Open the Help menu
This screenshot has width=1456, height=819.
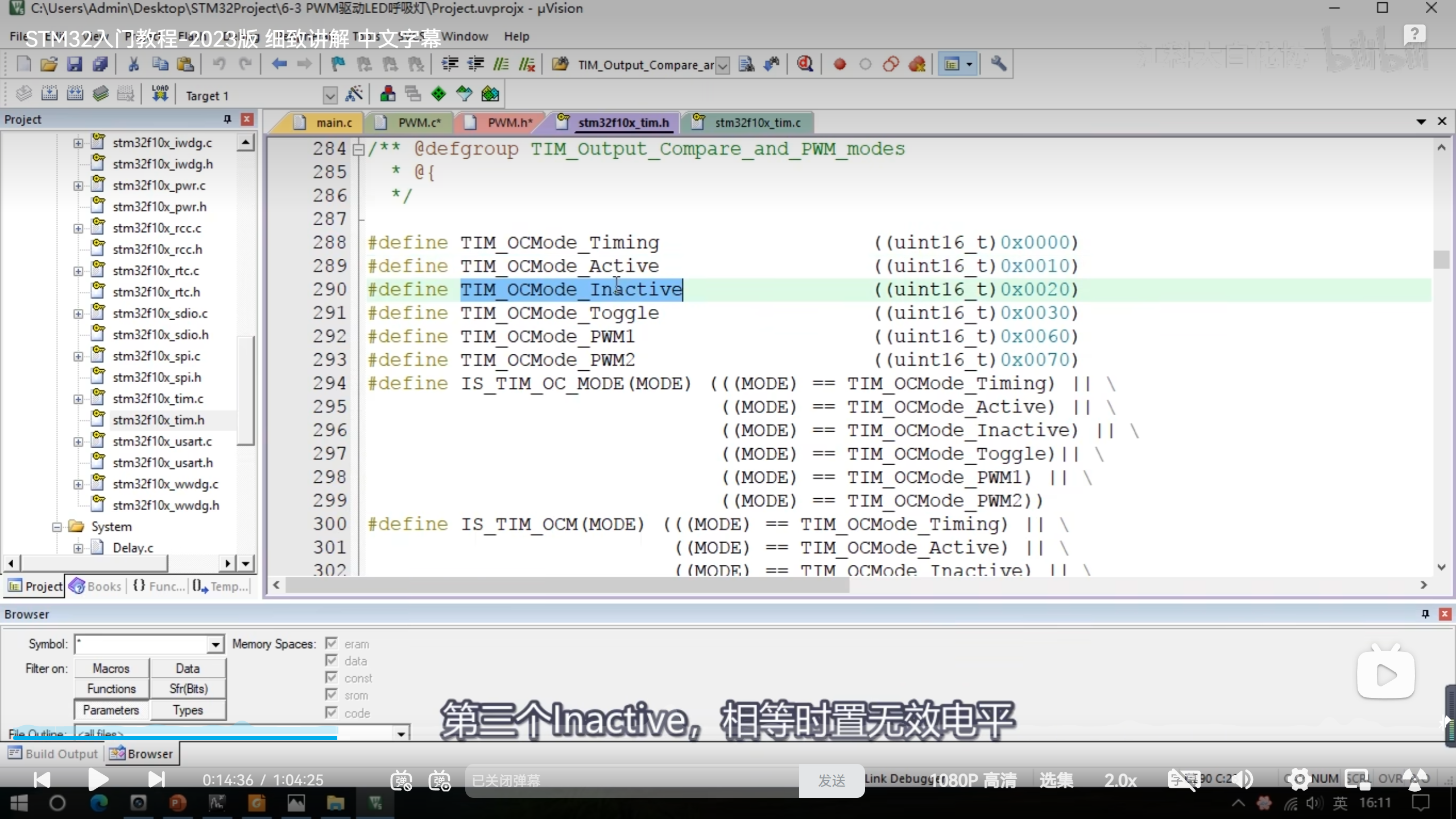(x=516, y=36)
